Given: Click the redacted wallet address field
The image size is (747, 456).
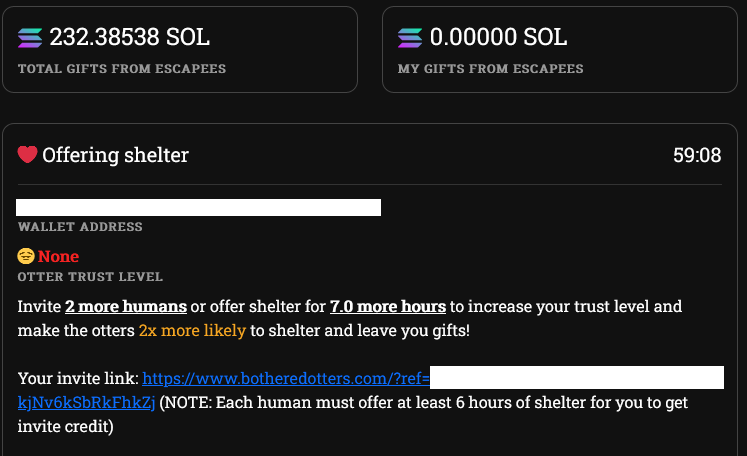Looking at the screenshot, I should [x=199, y=208].
